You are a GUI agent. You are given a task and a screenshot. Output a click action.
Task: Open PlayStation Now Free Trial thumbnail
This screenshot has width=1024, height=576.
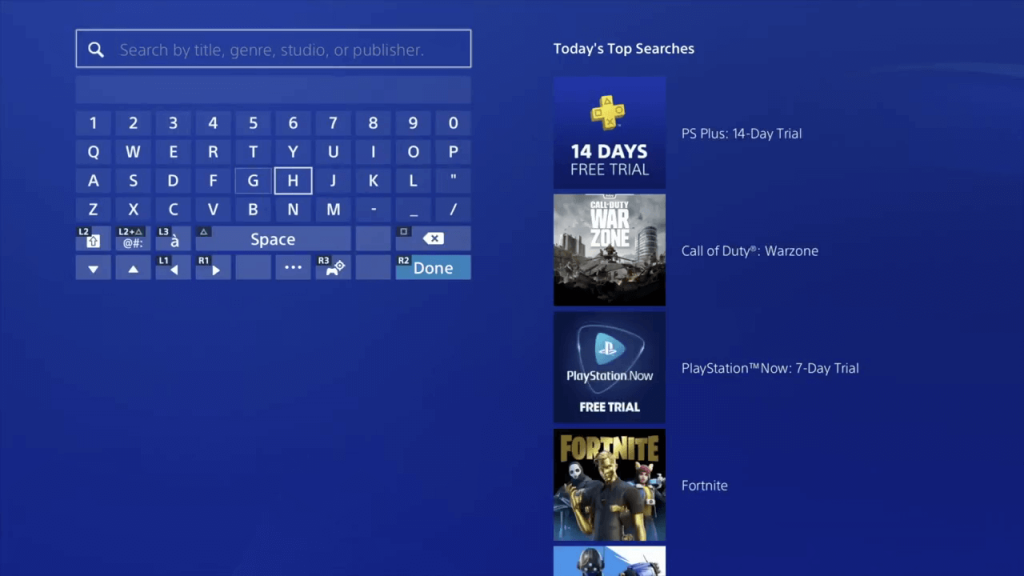point(609,367)
